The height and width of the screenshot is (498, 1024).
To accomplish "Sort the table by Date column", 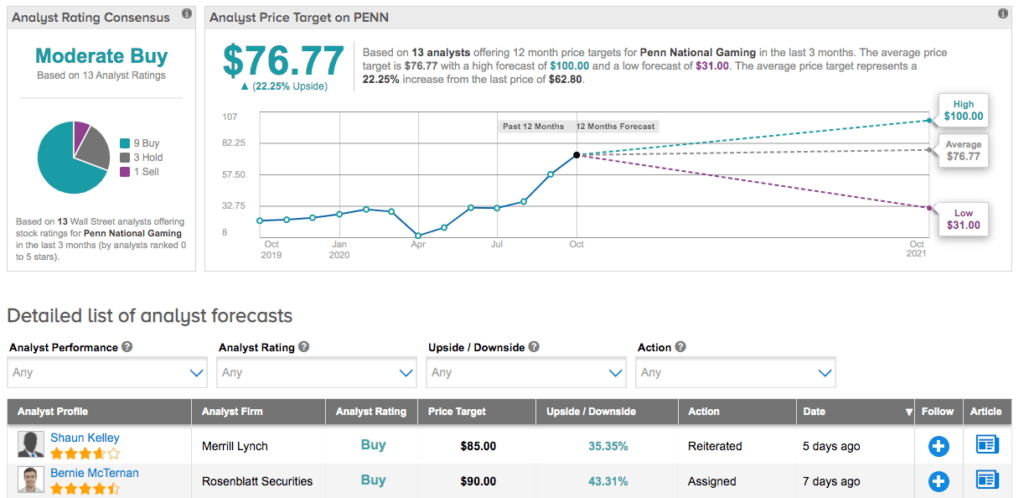I will [x=856, y=411].
